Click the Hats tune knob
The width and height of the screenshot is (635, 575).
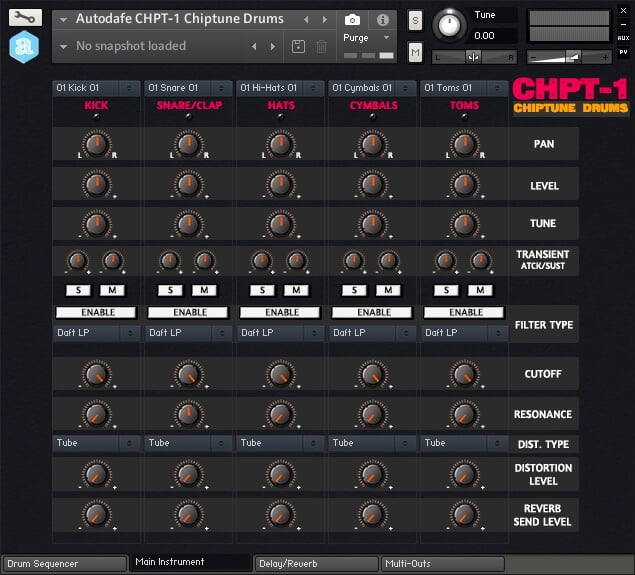pyautogui.click(x=280, y=224)
